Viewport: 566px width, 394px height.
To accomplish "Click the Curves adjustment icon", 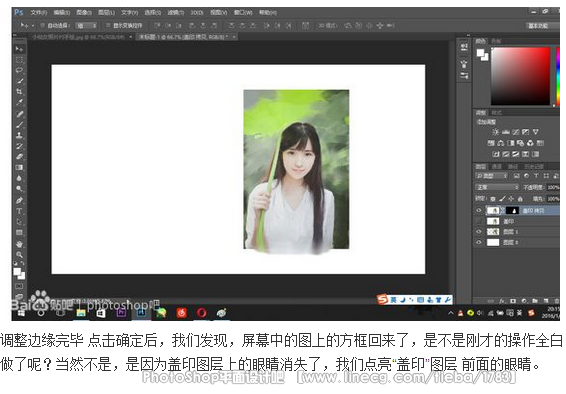I will point(516,132).
